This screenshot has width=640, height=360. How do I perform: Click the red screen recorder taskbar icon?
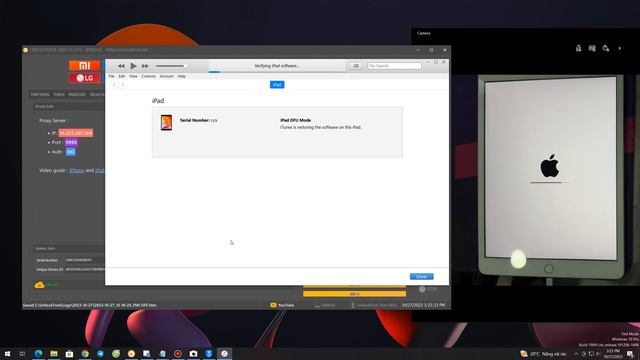pos(178,353)
